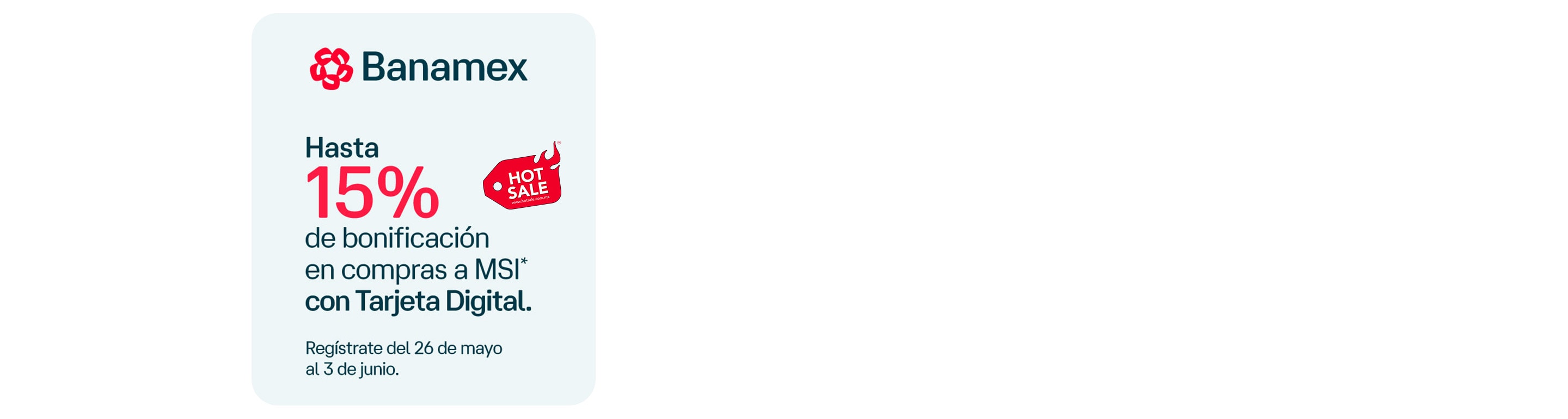Click the Banamex wordmark text
Image resolution: width=1568 pixels, height=419 pixels.
click(x=444, y=67)
